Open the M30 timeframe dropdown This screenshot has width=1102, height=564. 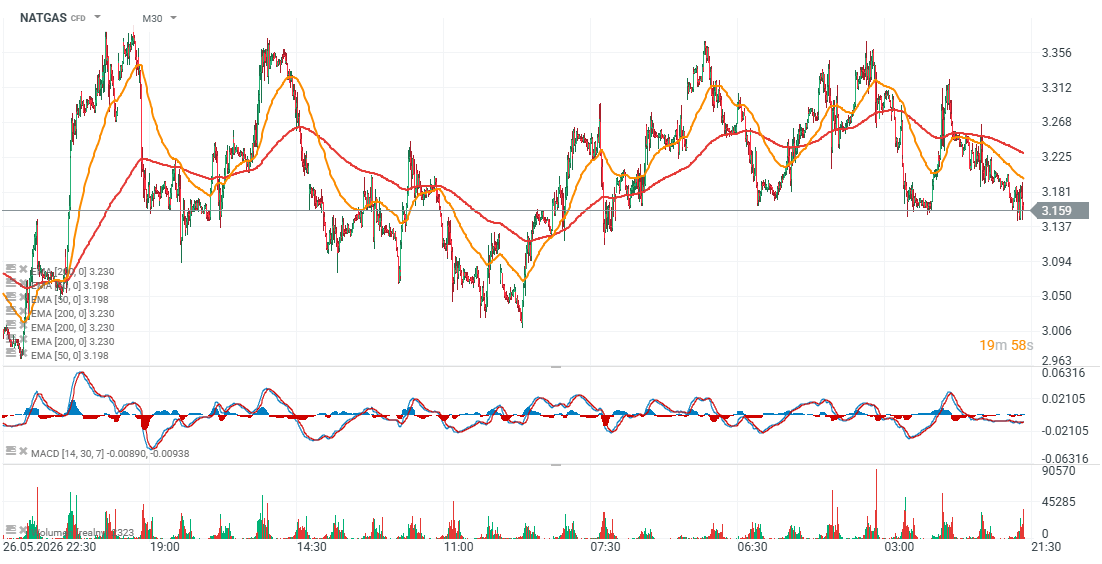tap(174, 18)
